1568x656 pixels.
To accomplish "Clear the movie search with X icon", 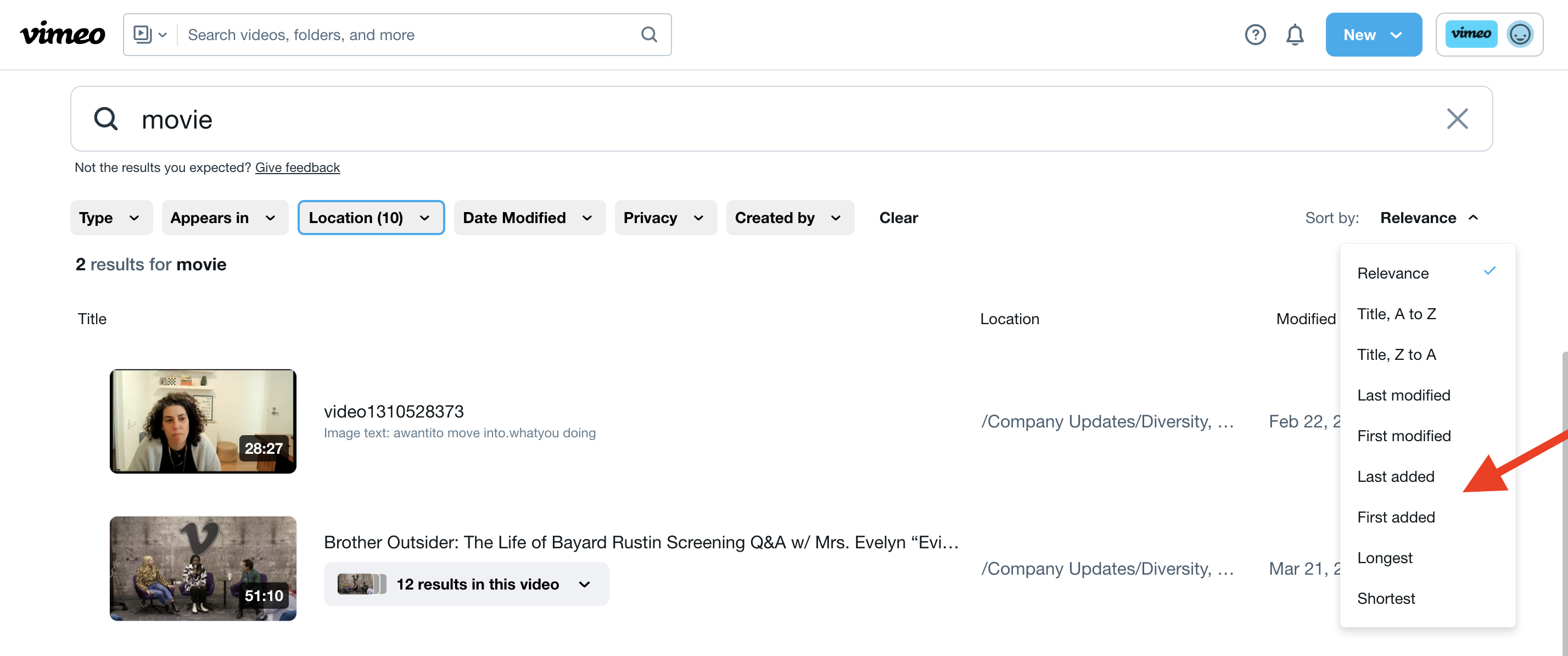I will tap(1457, 119).
